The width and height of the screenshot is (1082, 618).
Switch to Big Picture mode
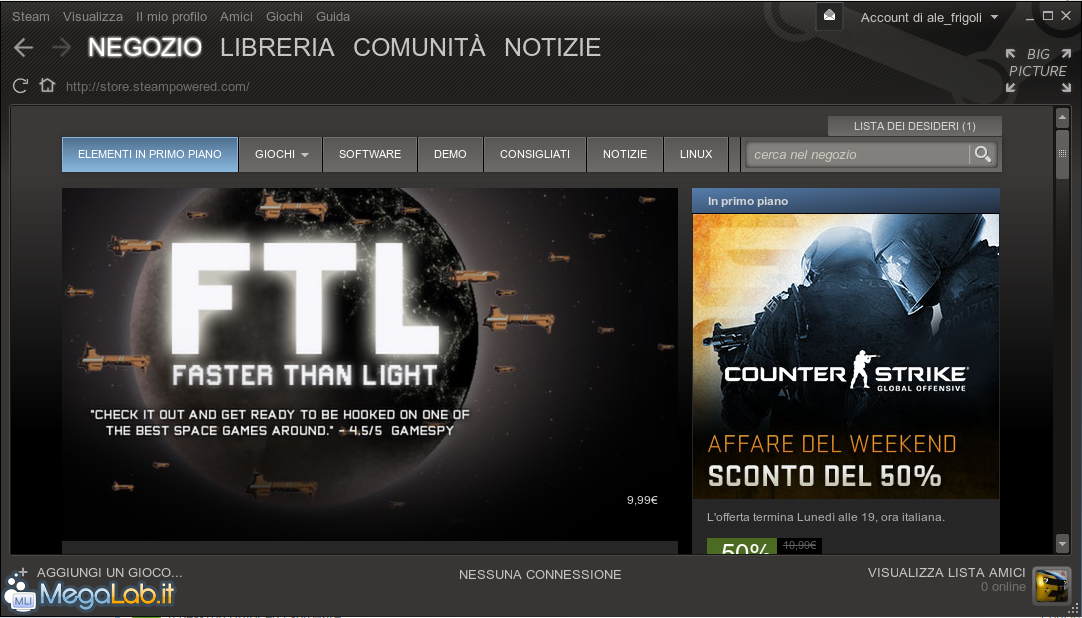tap(1036, 70)
